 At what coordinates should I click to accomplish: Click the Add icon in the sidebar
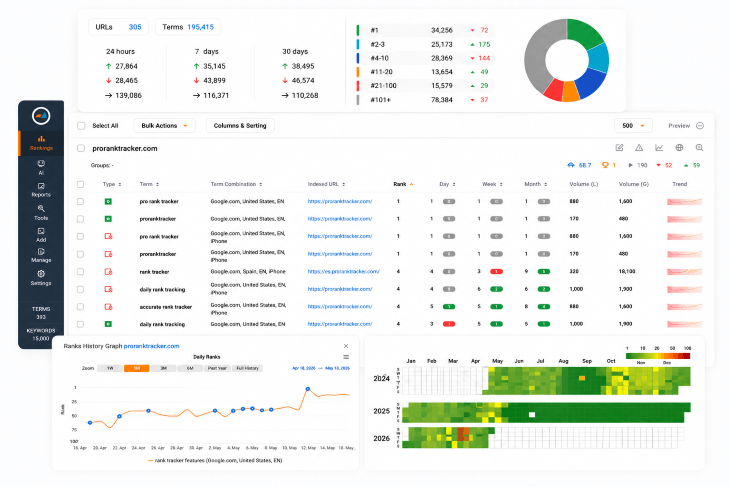[41, 231]
